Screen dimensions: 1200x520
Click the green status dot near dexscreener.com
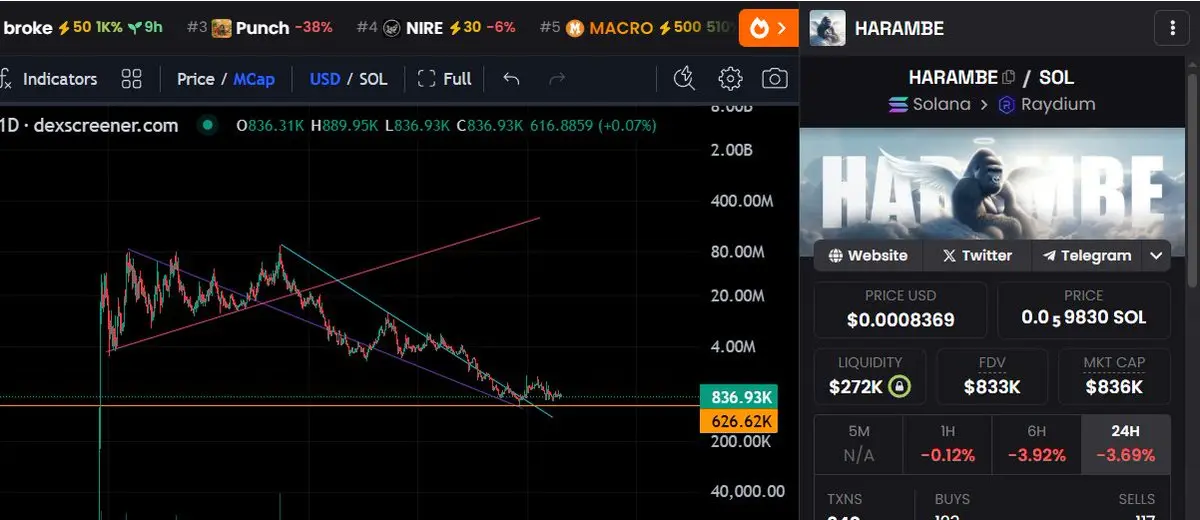(207, 125)
